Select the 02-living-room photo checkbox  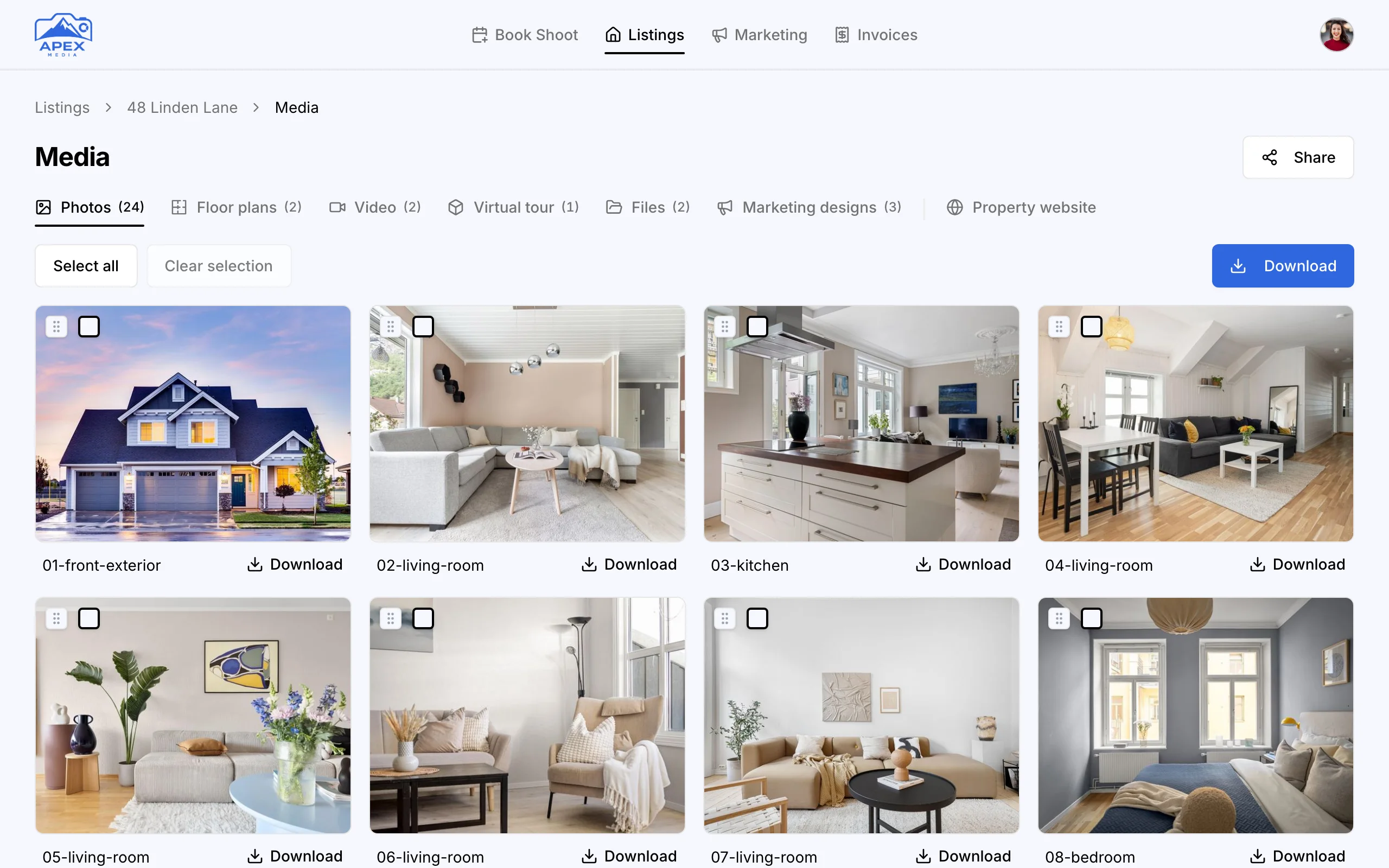pyautogui.click(x=423, y=327)
